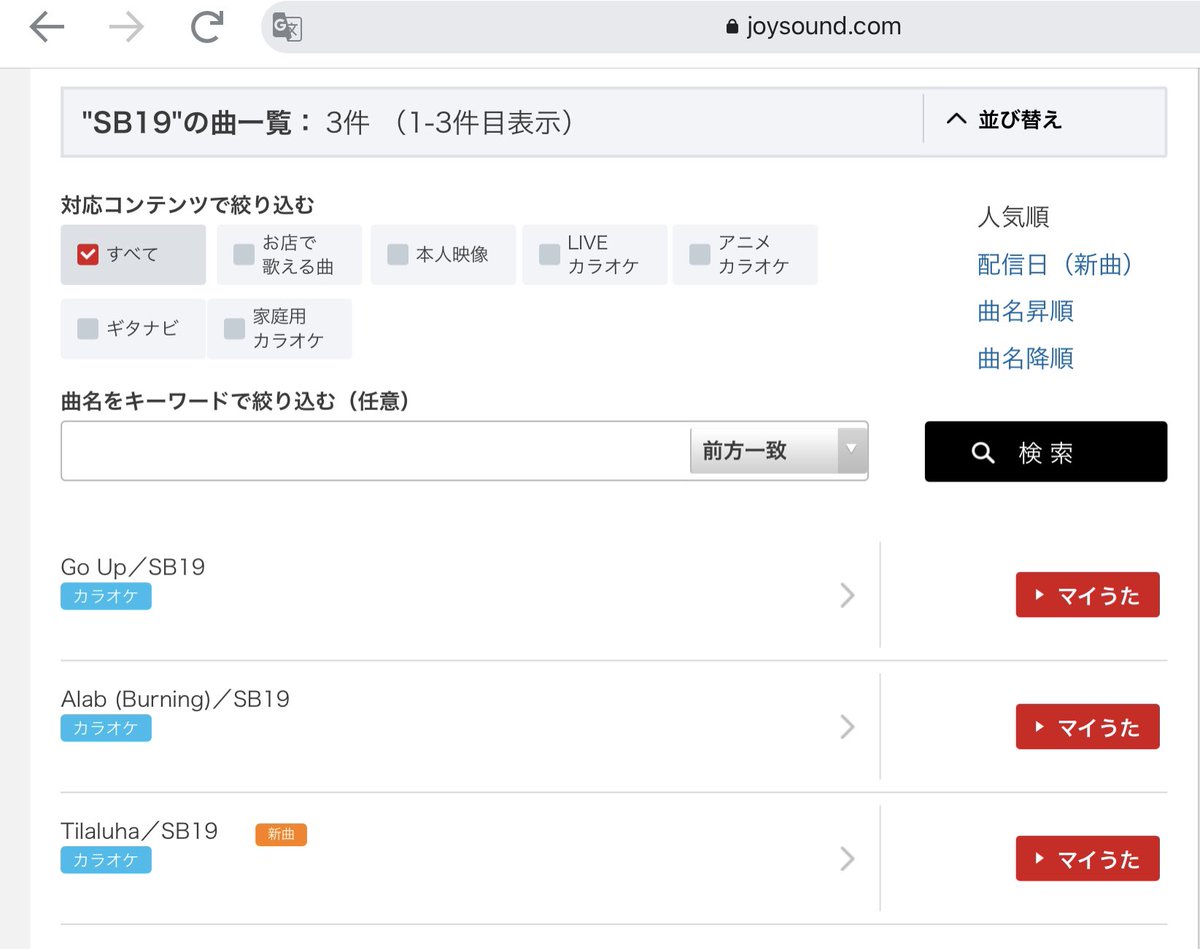Image resolution: width=1200 pixels, height=949 pixels.
Task: Sort songs by 曲名昇順
Action: click(1025, 312)
